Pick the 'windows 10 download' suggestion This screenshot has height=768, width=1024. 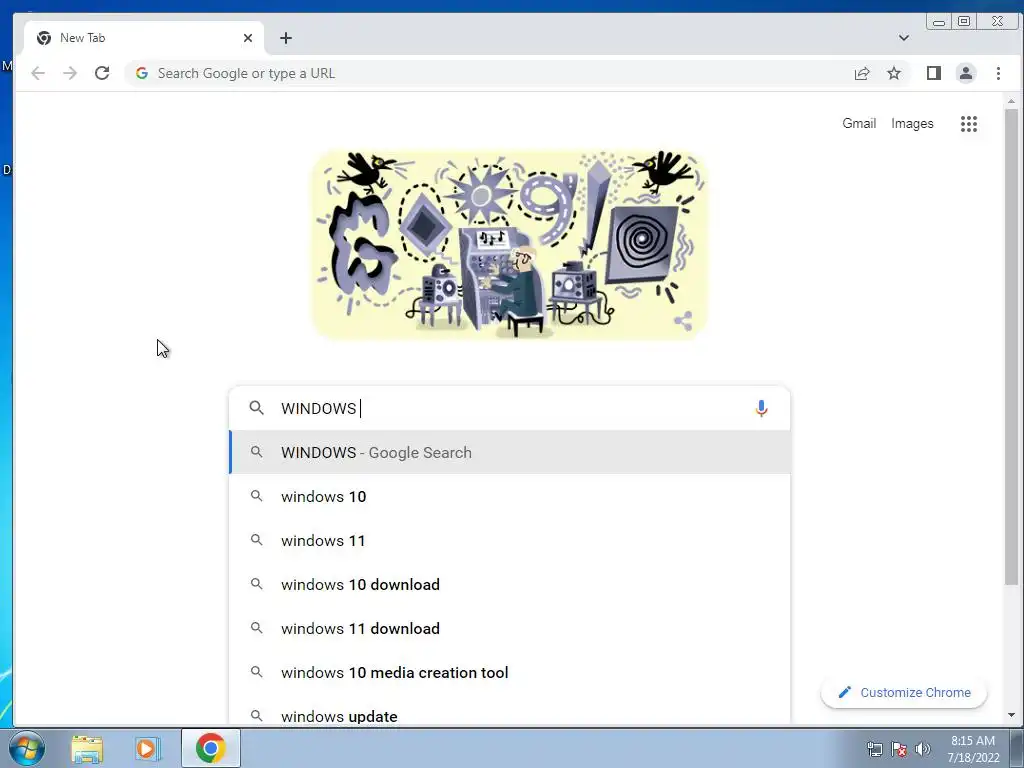point(509,584)
